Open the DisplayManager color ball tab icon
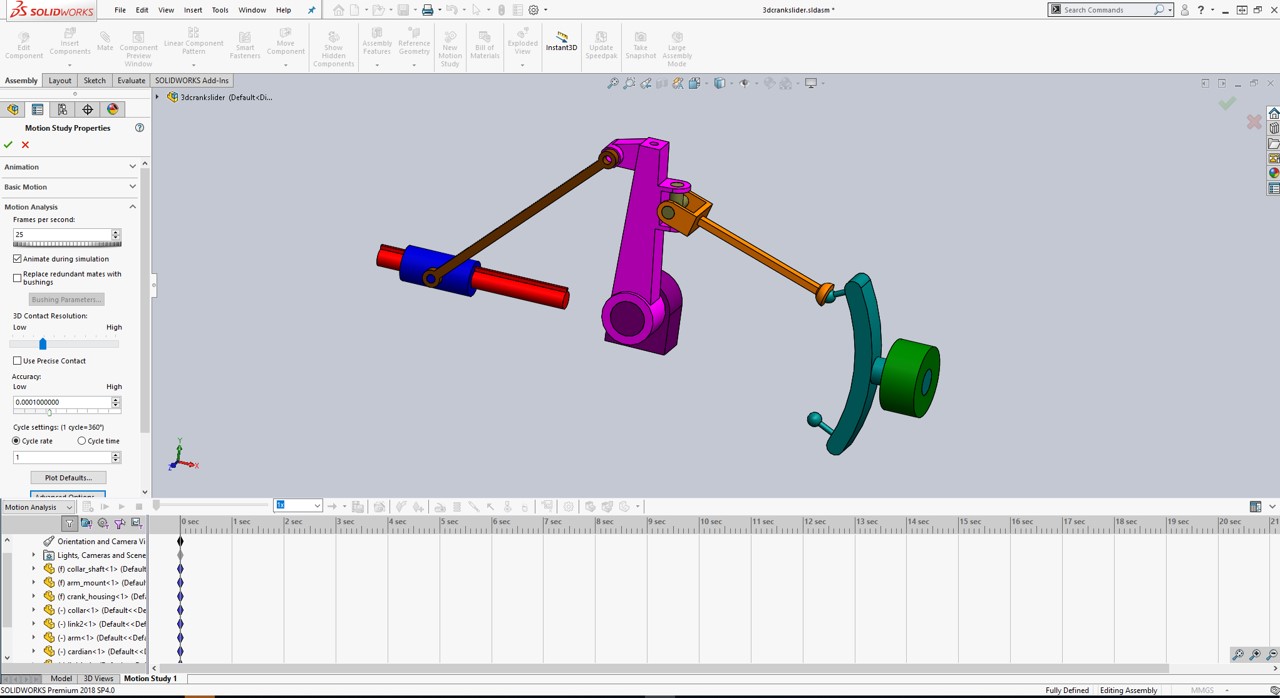Image resolution: width=1280 pixels, height=698 pixels. (112, 109)
